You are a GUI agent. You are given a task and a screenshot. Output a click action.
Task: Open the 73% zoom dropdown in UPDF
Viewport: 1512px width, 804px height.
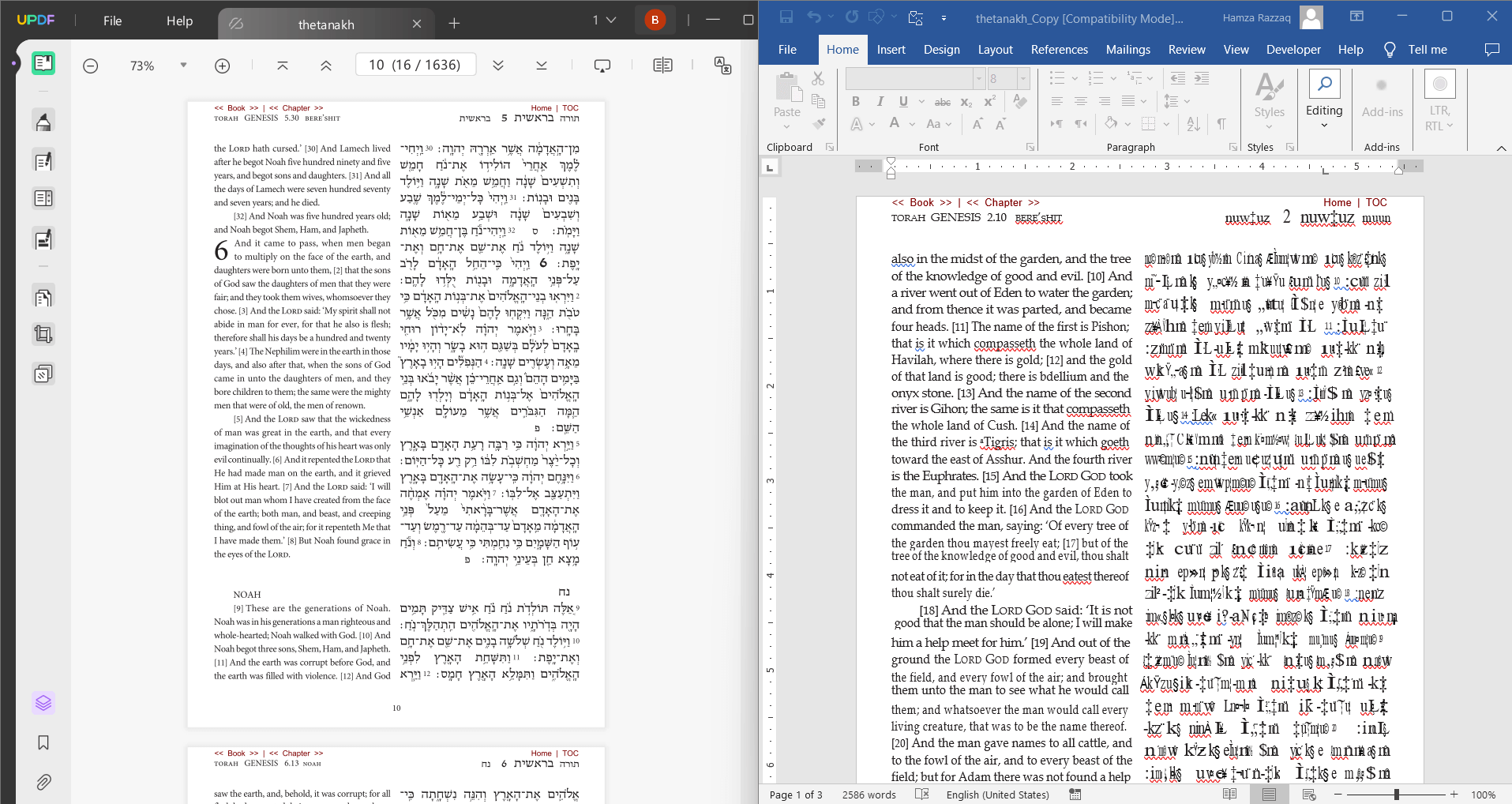tap(183, 66)
